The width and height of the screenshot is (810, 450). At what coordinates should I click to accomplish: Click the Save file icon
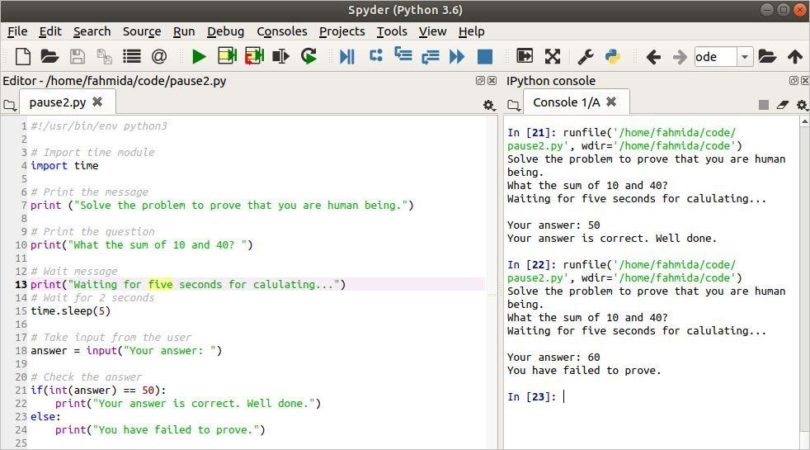pos(77,57)
